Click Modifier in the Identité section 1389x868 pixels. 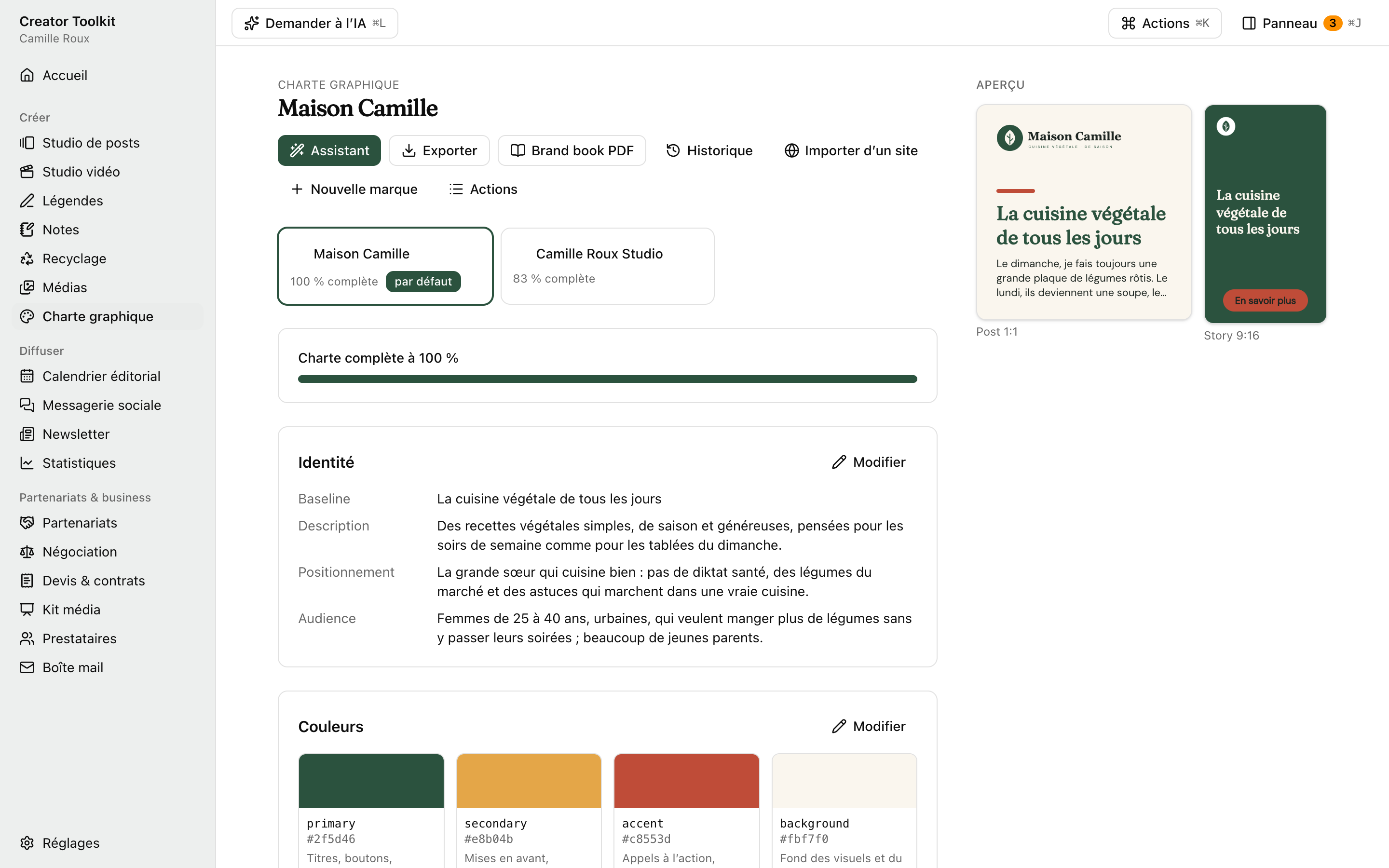[x=869, y=462]
